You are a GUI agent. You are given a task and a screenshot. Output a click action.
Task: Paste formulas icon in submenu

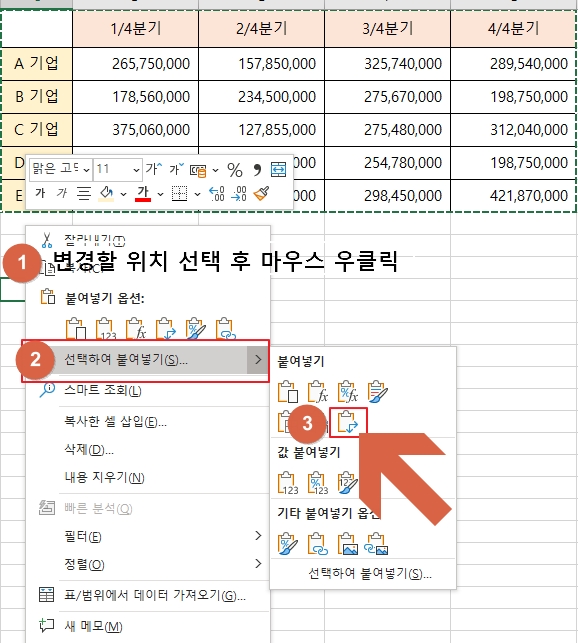[x=318, y=392]
